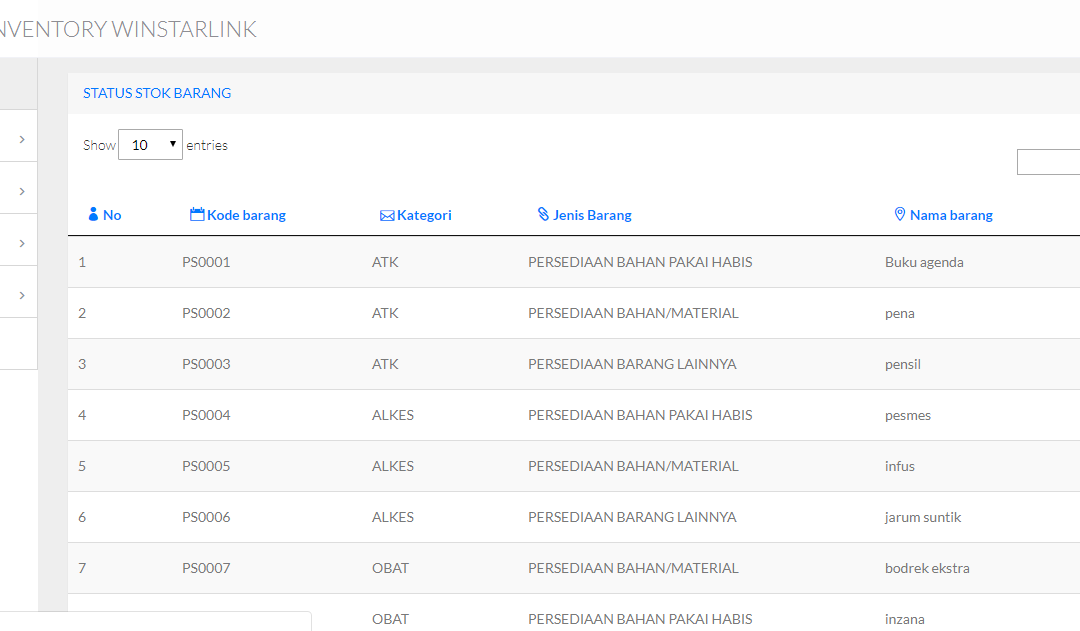Click row number 7 in No column
1080x631 pixels.
click(x=82, y=568)
